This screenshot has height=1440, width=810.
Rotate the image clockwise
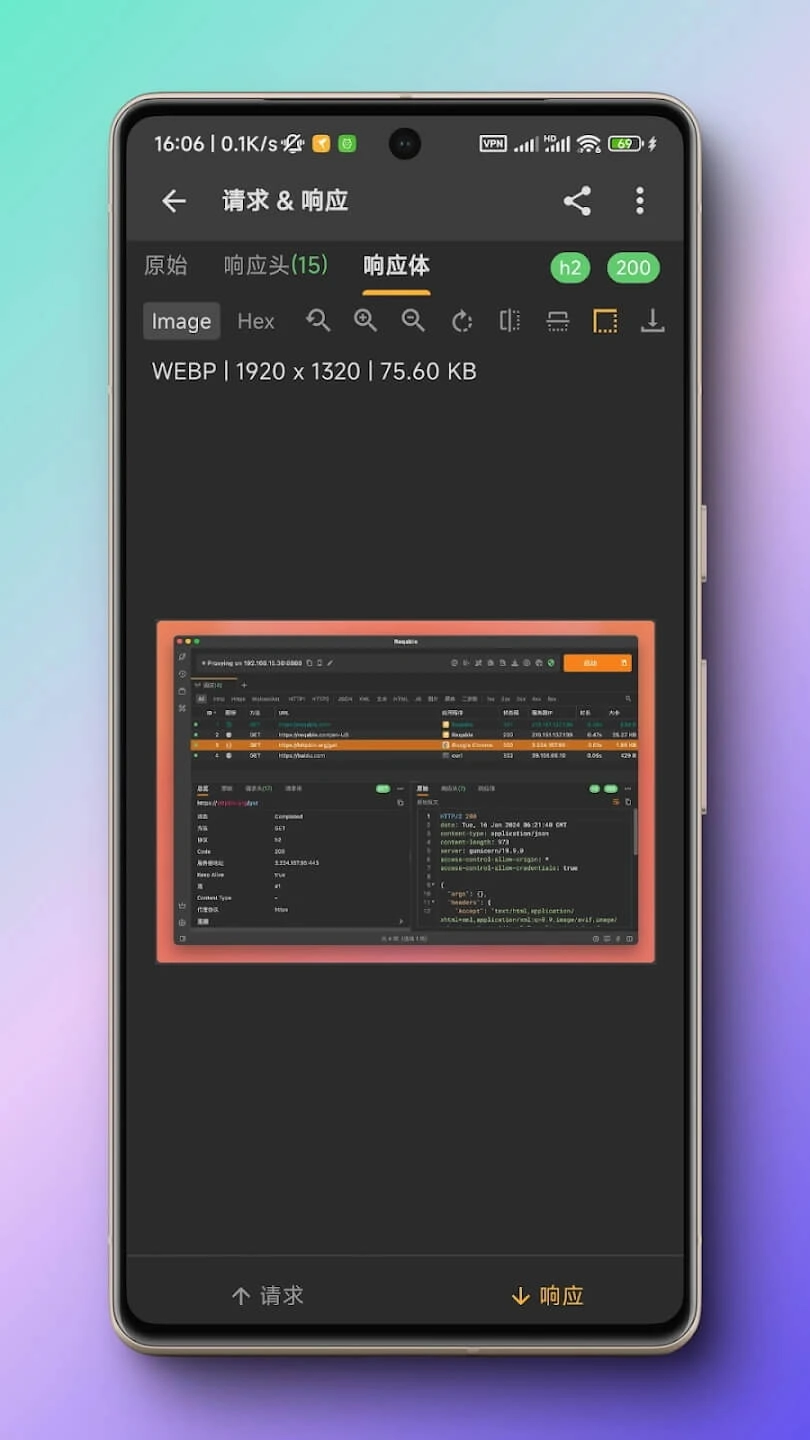pyautogui.click(x=461, y=321)
